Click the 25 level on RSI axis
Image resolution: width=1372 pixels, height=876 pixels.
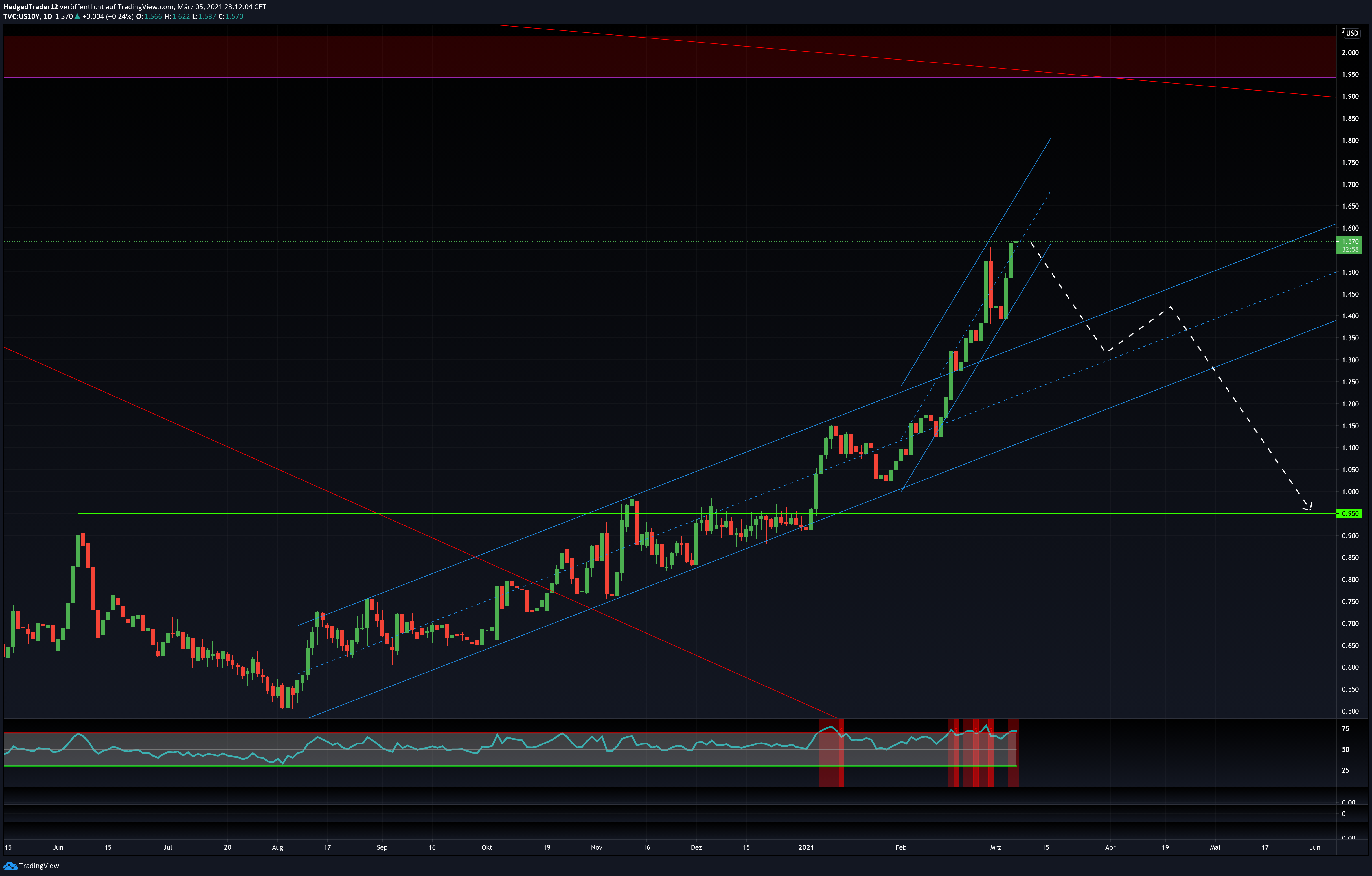[1345, 770]
